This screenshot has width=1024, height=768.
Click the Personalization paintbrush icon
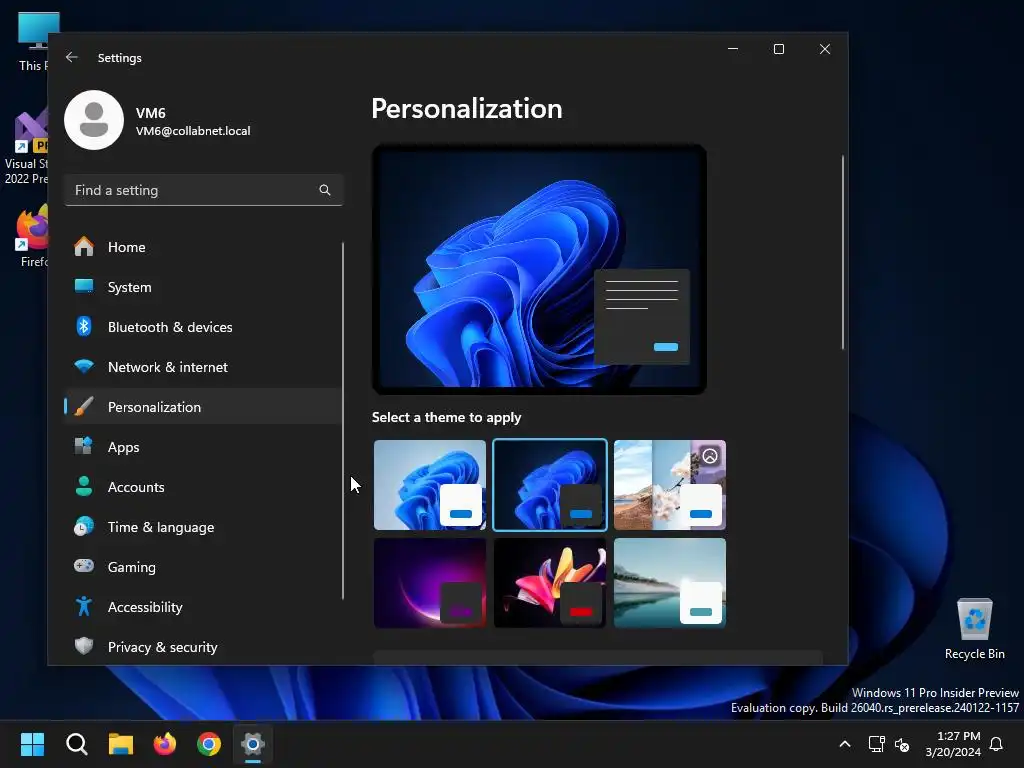click(84, 406)
